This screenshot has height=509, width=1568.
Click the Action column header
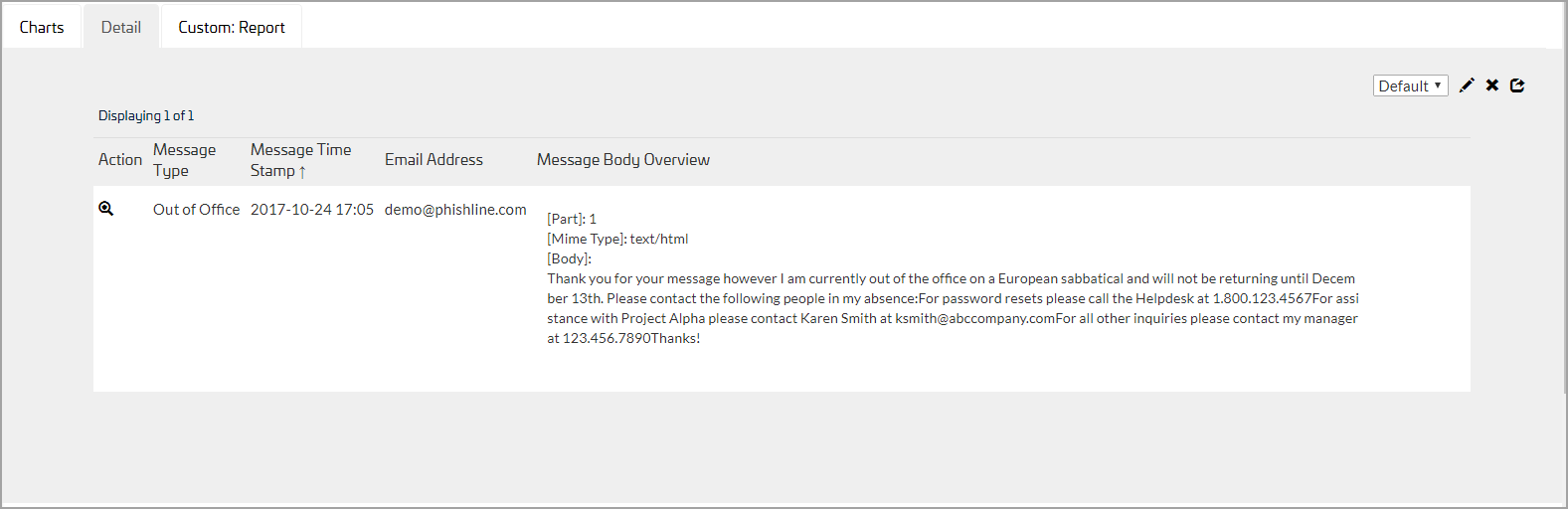coord(120,159)
